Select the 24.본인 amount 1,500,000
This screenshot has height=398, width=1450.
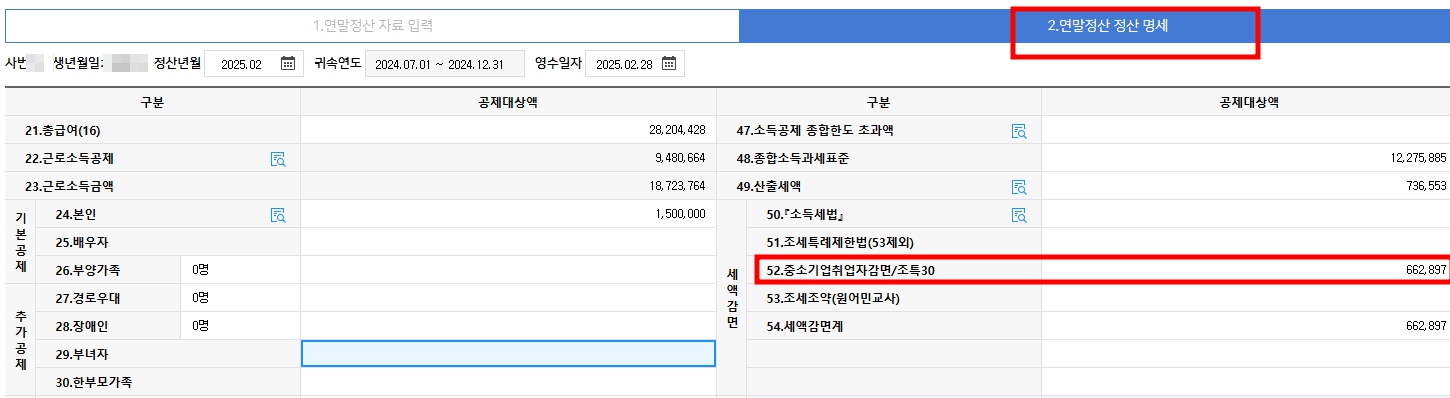[x=681, y=215]
